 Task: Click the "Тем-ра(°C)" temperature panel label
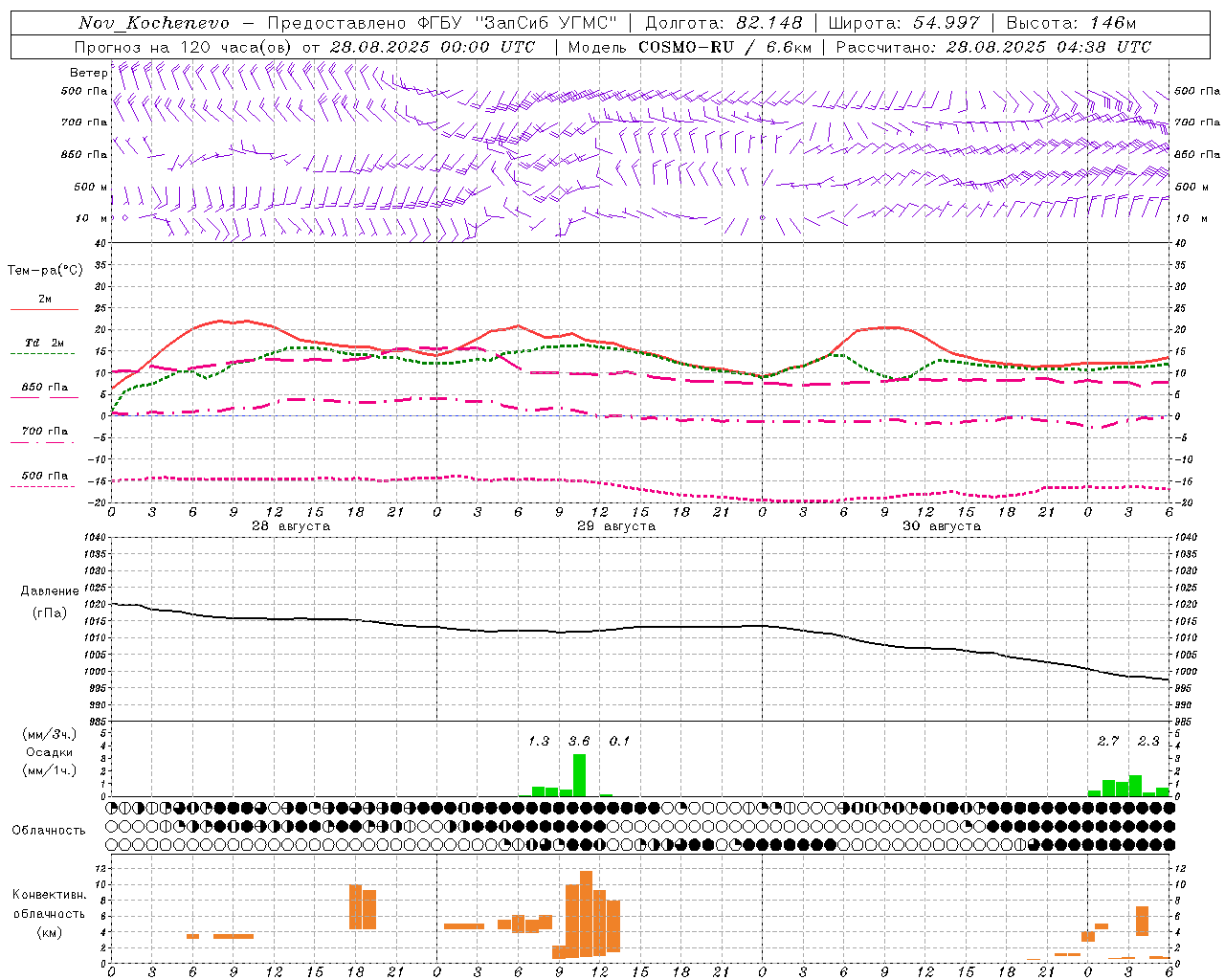[x=45, y=271]
